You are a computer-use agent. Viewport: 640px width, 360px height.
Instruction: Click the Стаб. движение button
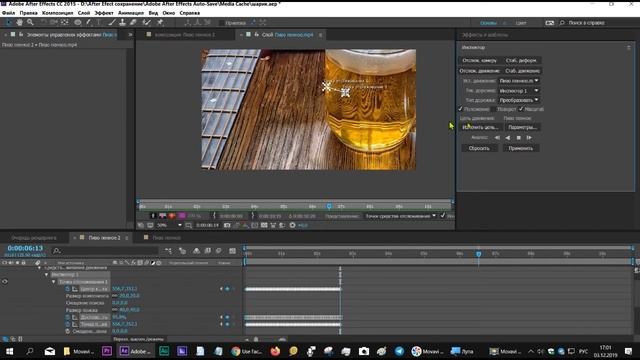click(x=522, y=71)
